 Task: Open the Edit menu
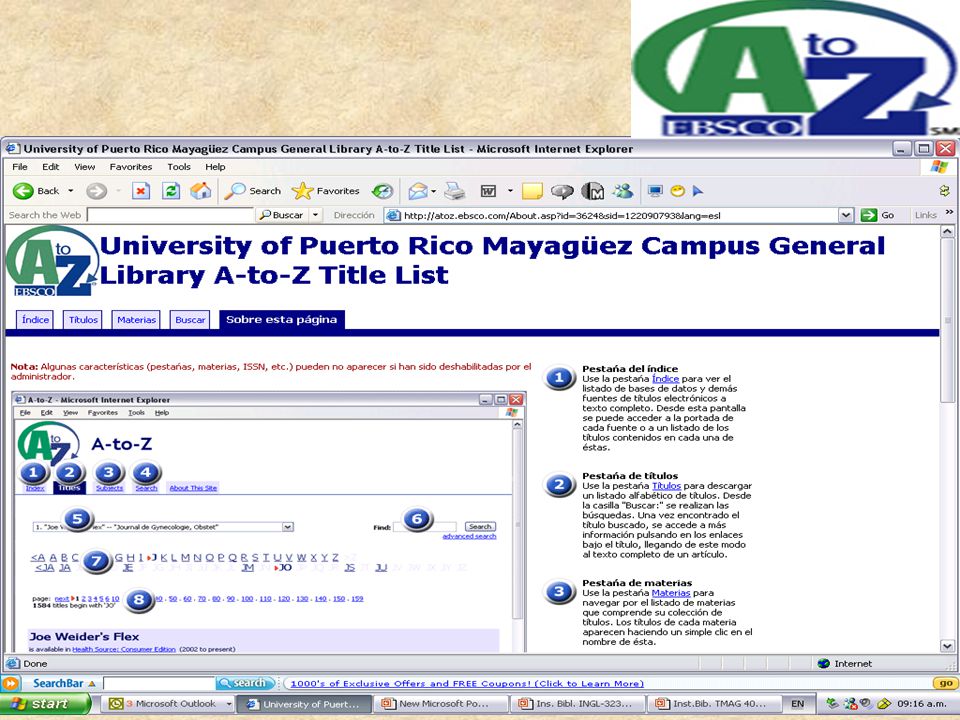point(51,167)
